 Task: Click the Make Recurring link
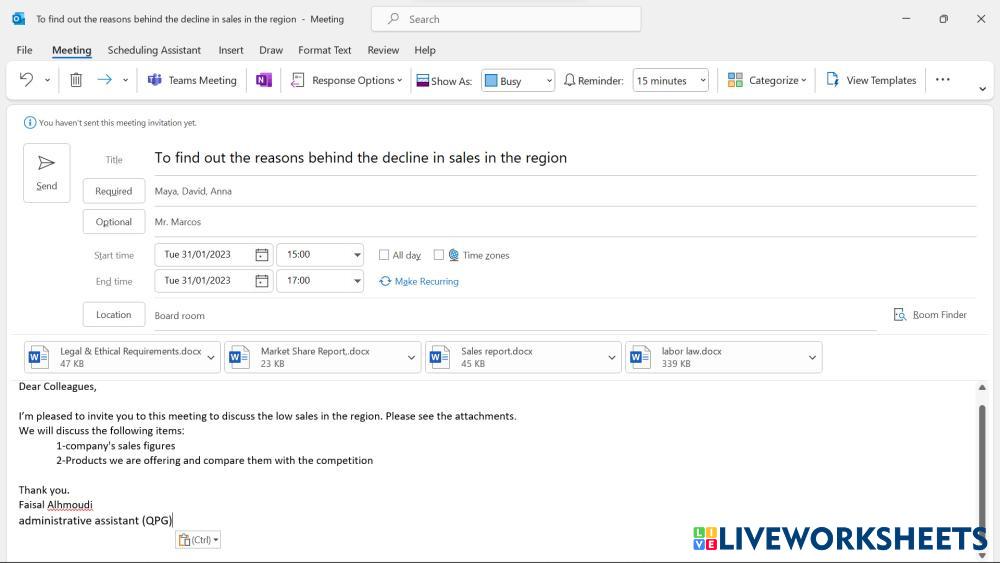click(419, 282)
